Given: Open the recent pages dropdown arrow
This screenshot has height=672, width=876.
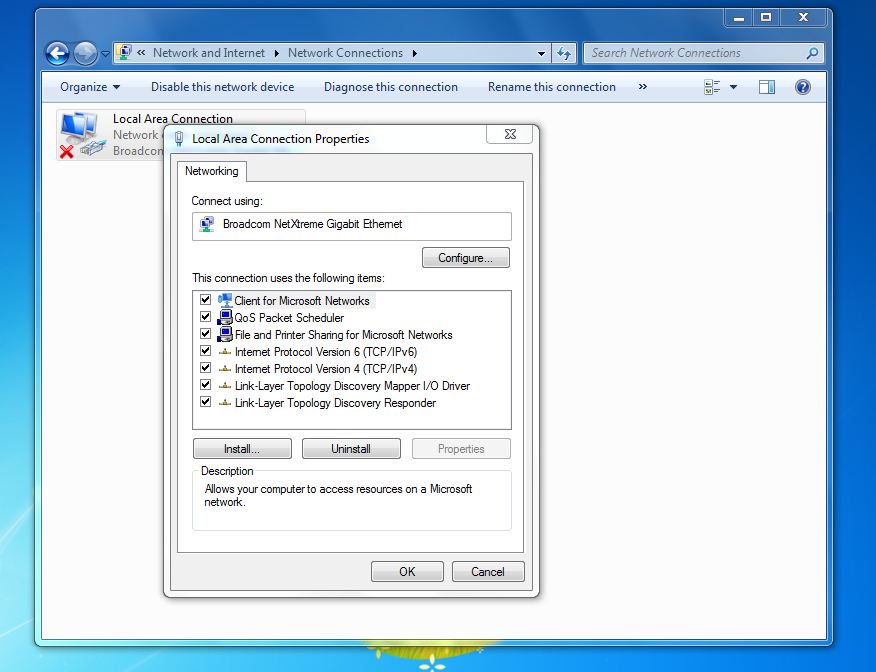Looking at the screenshot, I should click(105, 54).
